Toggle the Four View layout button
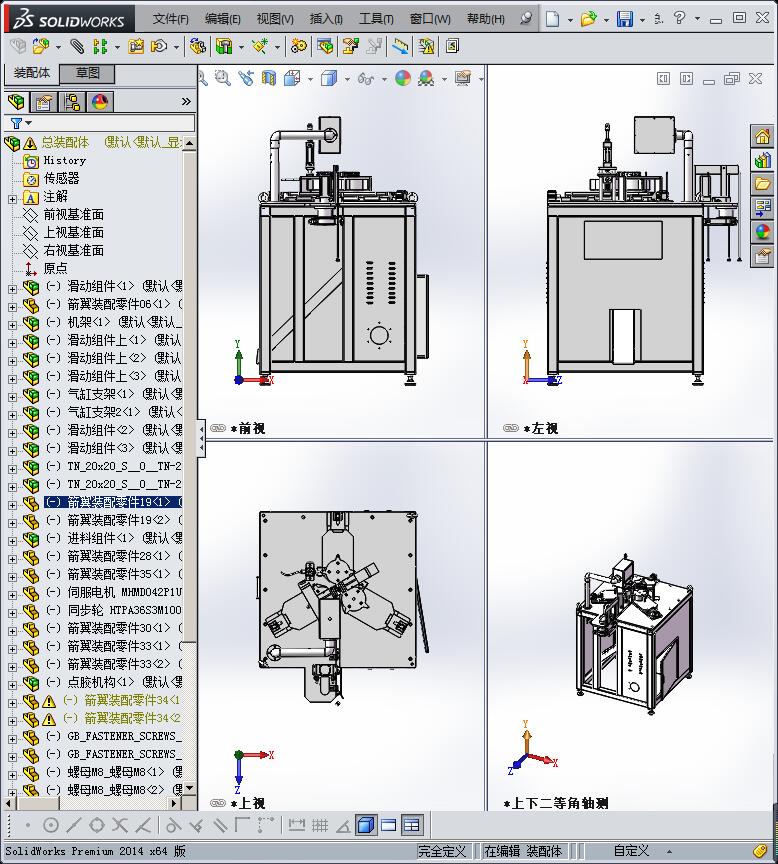Screen dimensions: 778x864 click(x=412, y=825)
